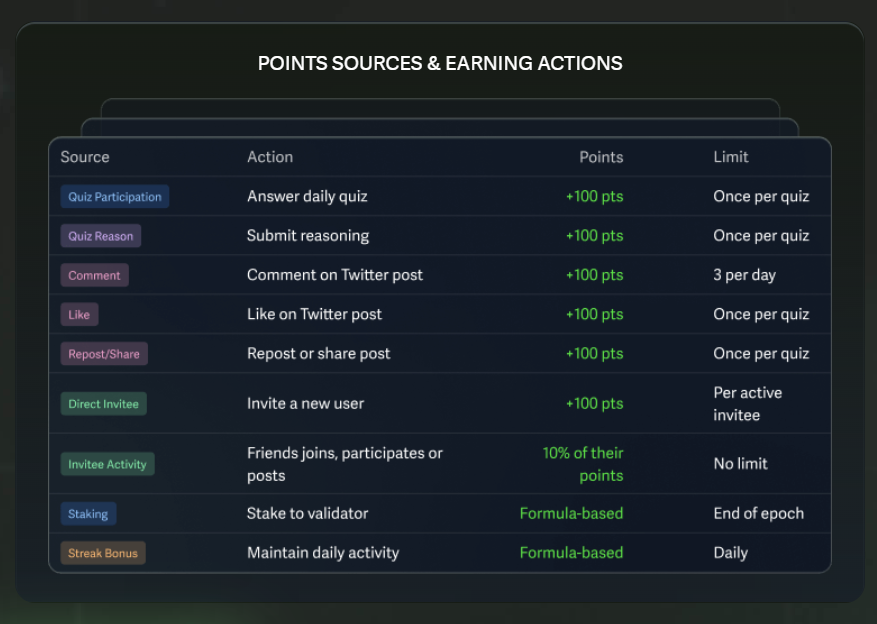Click the 'End of epoch' limit
This screenshot has width=877, height=624.
tap(758, 514)
